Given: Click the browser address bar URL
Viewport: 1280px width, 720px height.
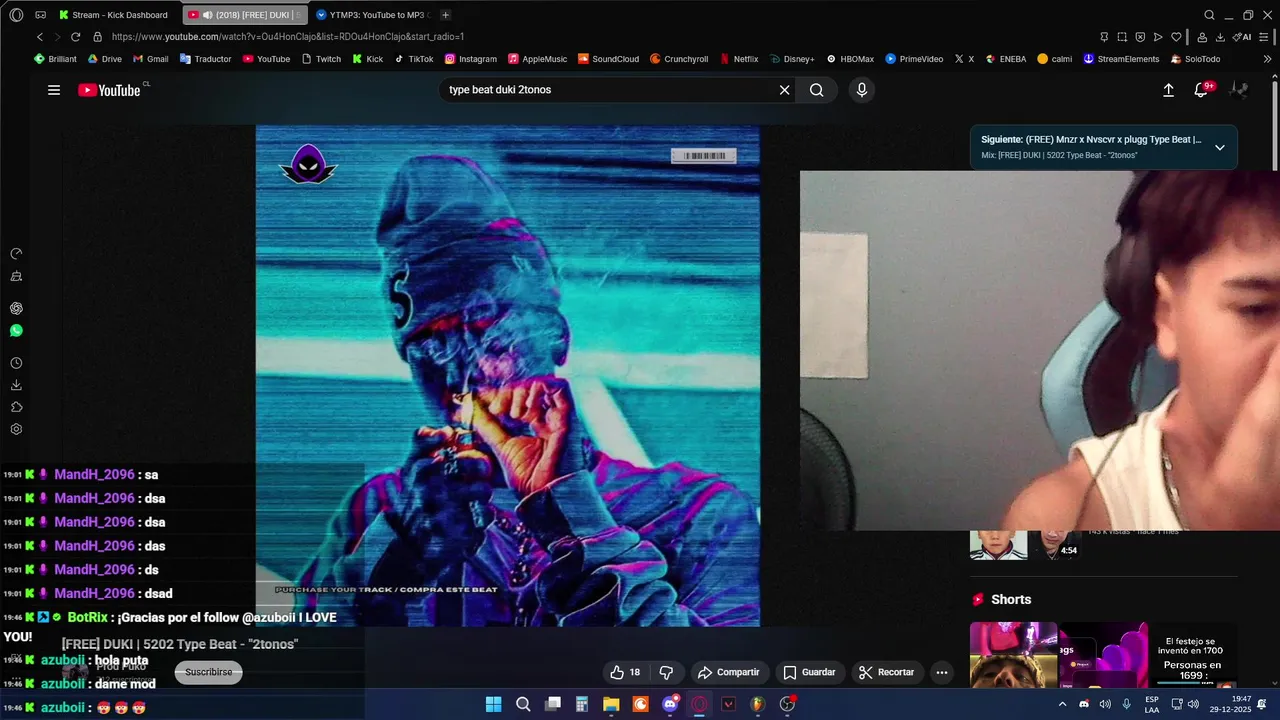Looking at the screenshot, I should pyautogui.click(x=288, y=37).
